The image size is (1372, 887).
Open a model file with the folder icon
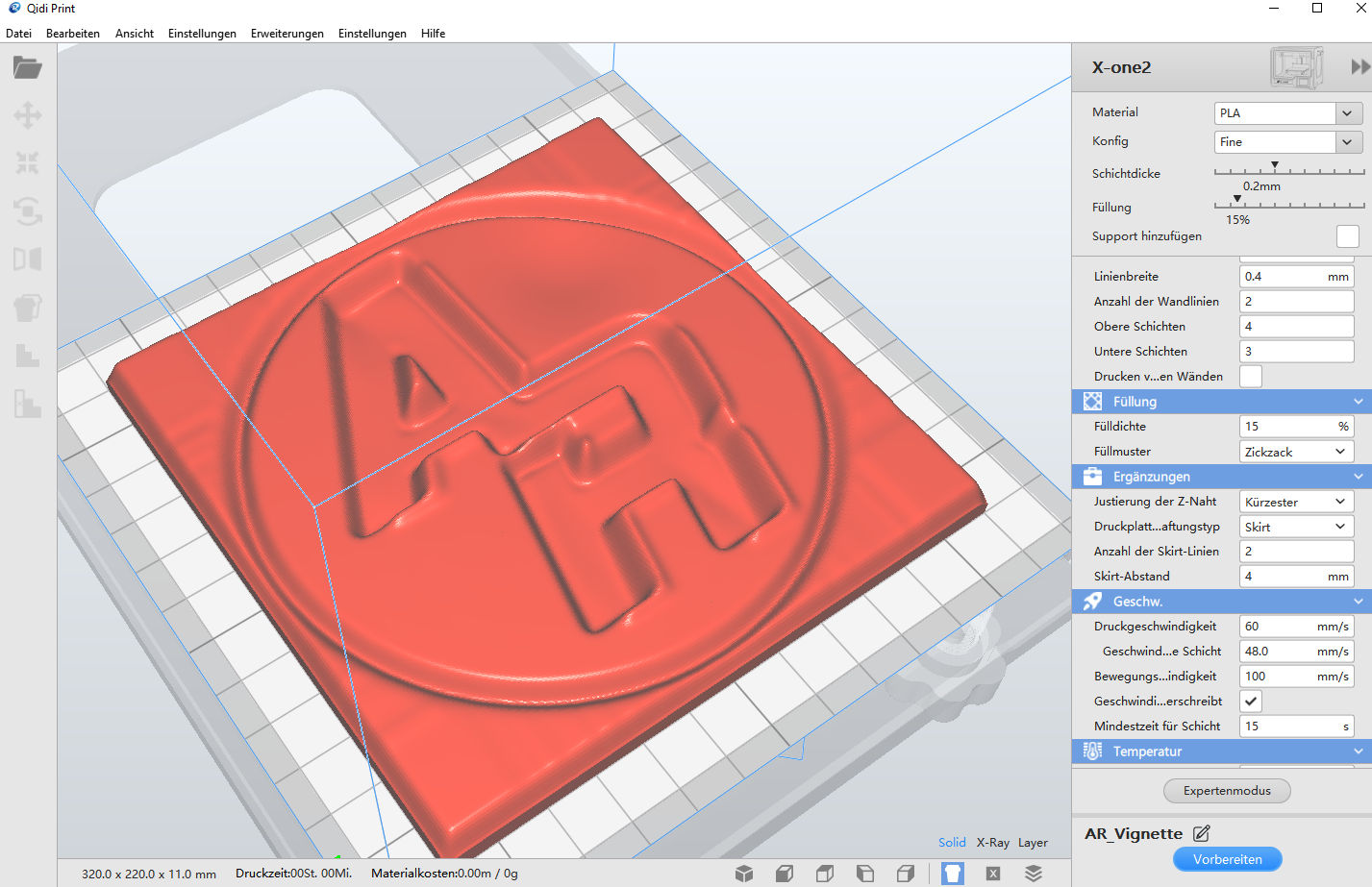pyautogui.click(x=27, y=67)
